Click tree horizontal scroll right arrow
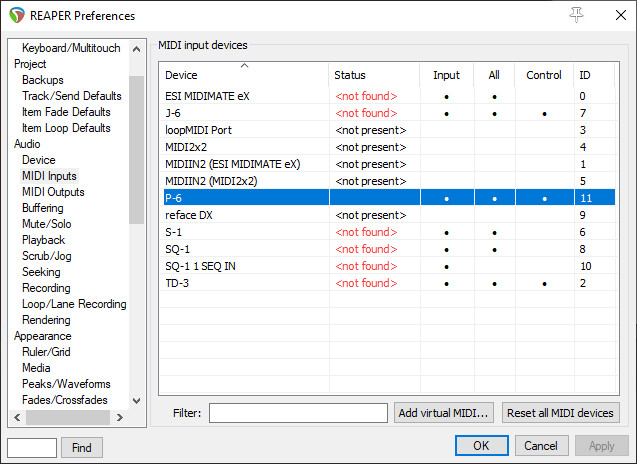The width and height of the screenshot is (637, 464). point(119,417)
